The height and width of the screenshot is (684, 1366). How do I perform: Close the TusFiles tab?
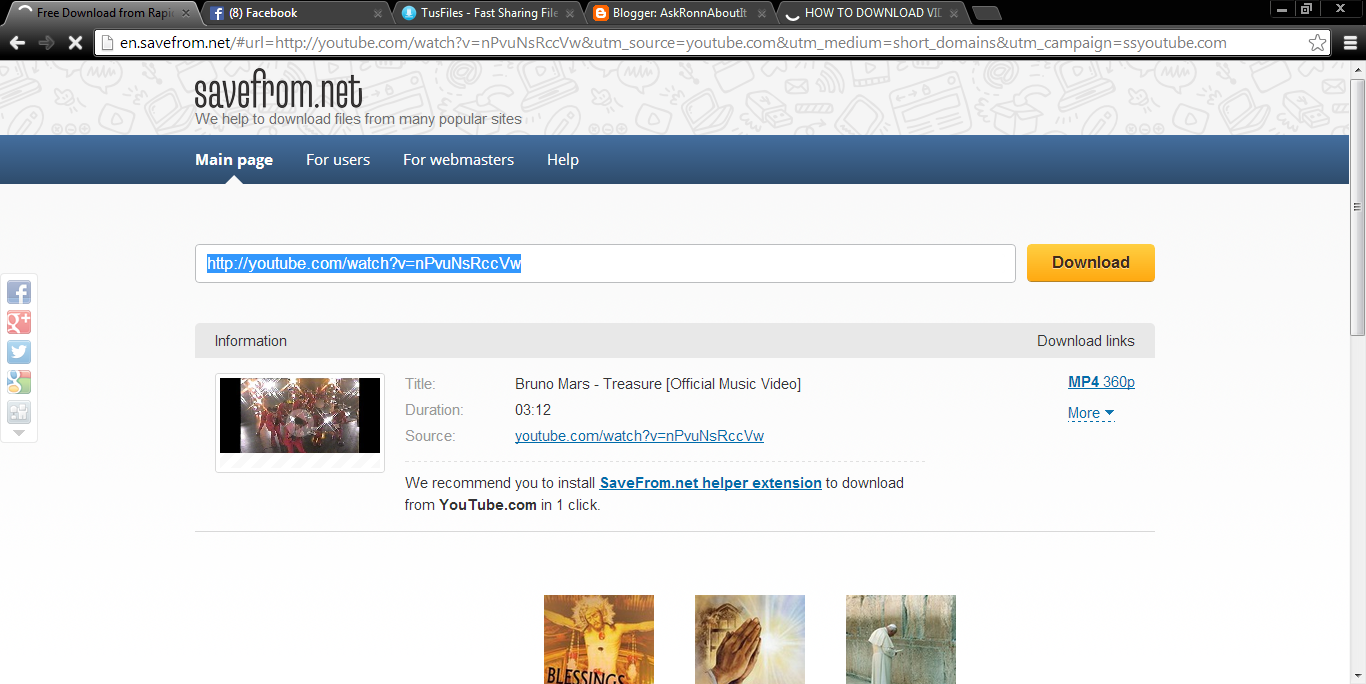click(x=570, y=14)
